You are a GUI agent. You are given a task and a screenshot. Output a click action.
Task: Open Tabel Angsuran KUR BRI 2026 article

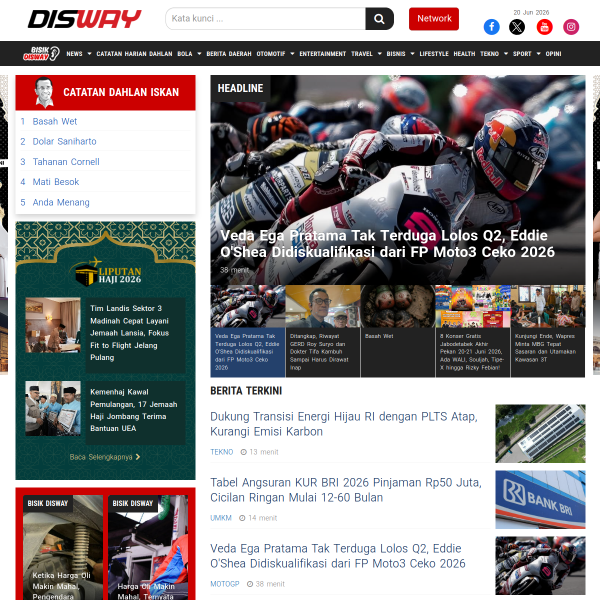(x=346, y=490)
